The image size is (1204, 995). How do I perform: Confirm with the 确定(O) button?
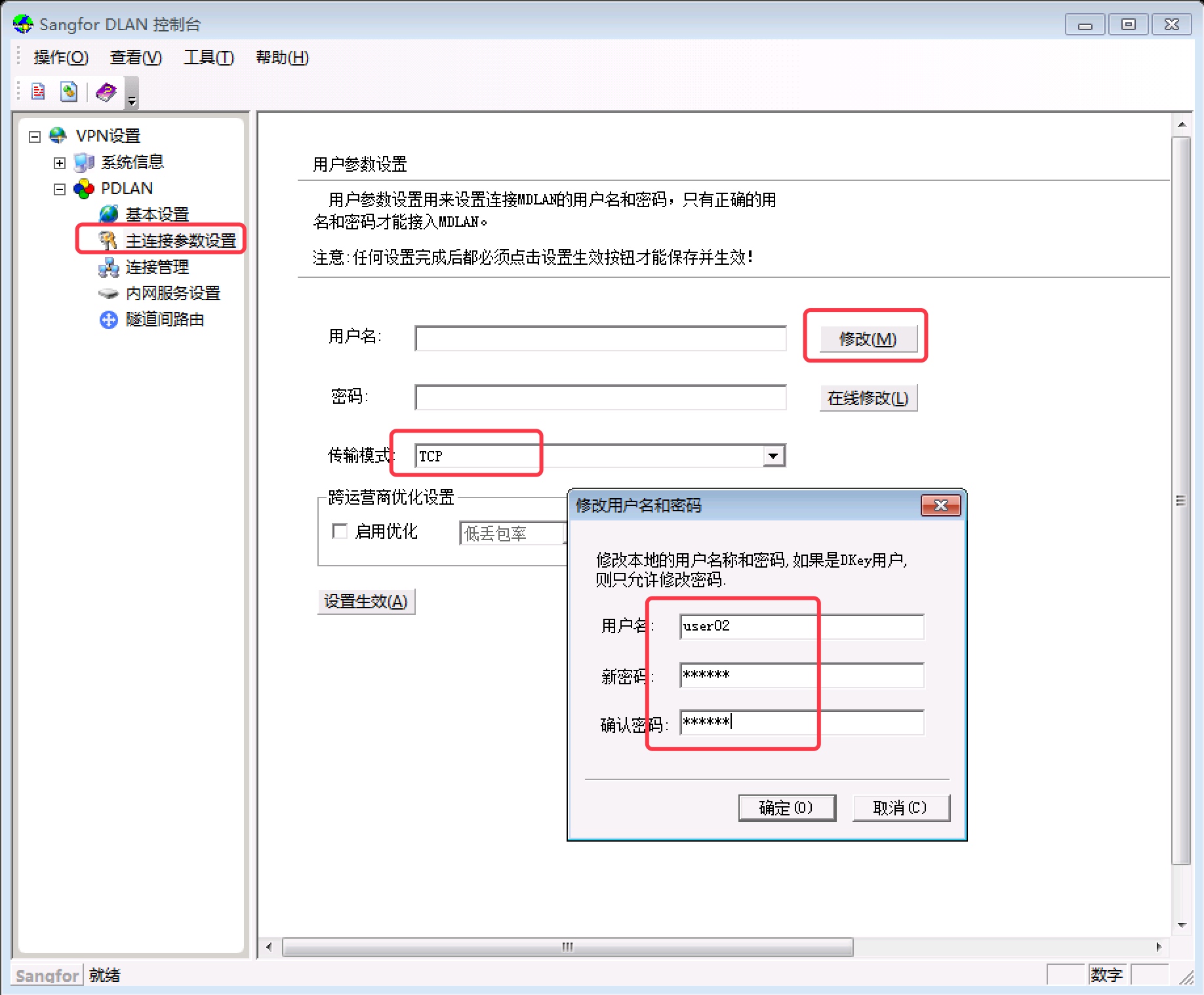tap(787, 808)
